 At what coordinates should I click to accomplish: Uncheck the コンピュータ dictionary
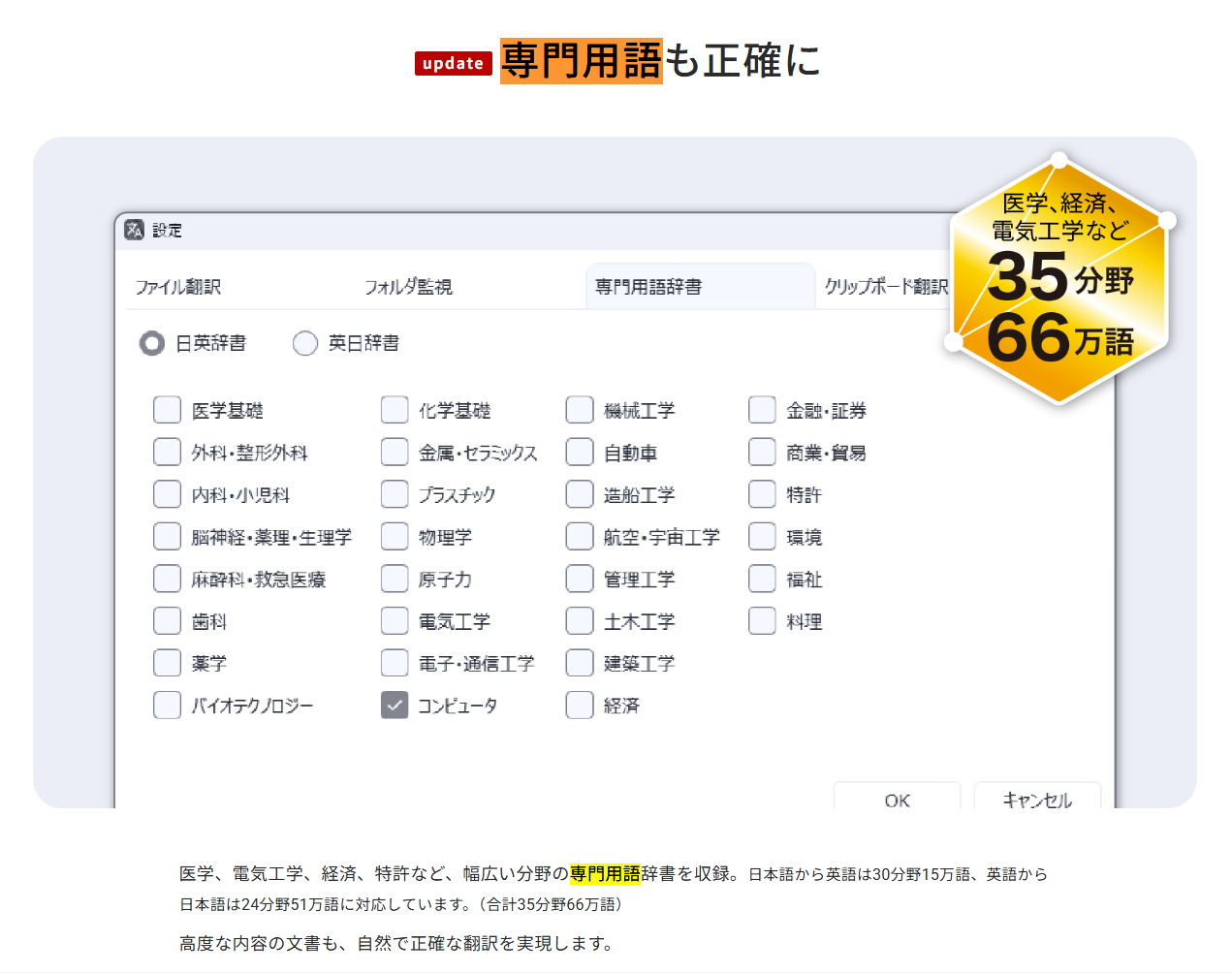point(395,705)
